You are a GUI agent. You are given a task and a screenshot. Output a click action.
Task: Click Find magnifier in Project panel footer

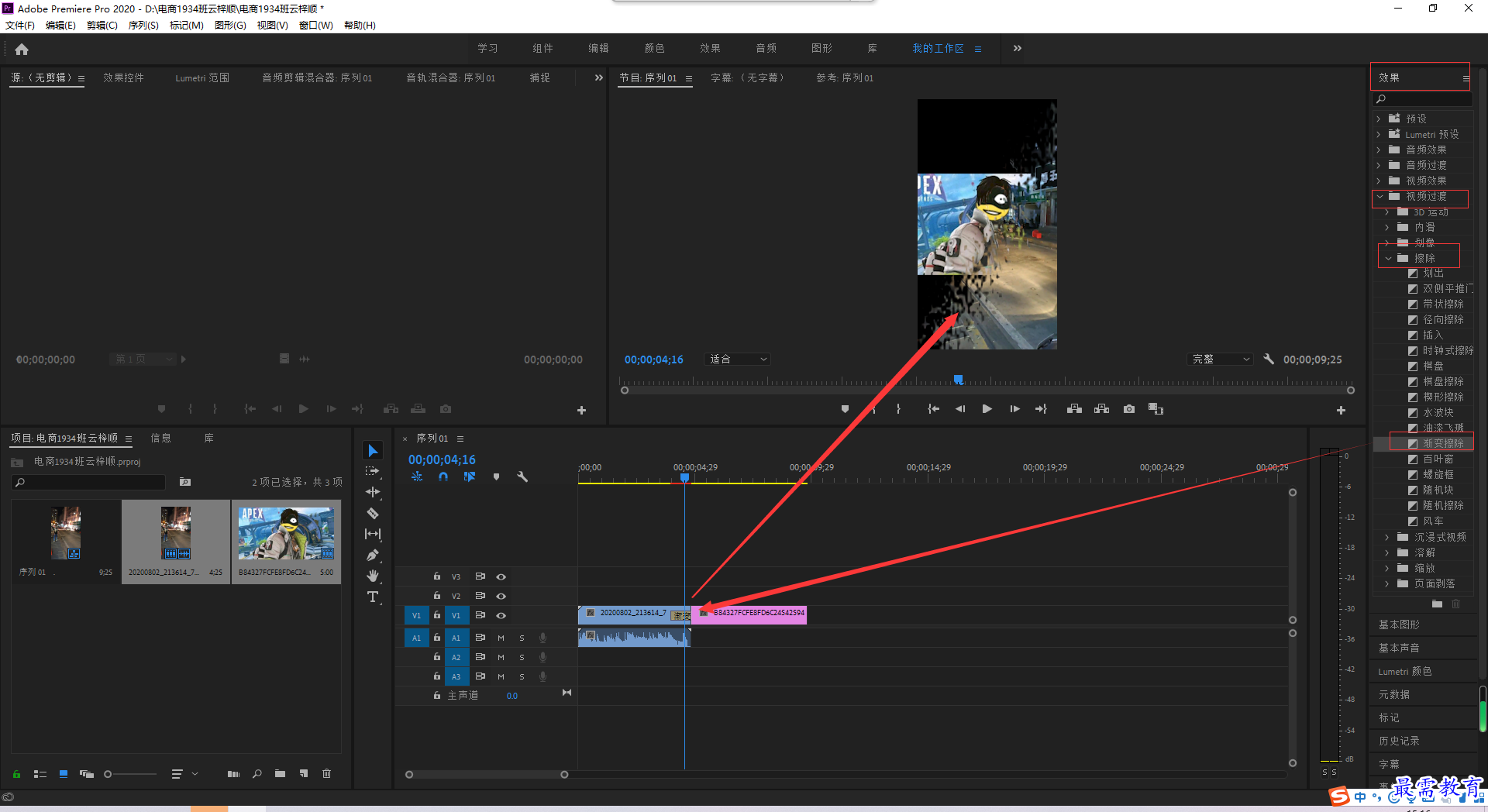point(257,773)
